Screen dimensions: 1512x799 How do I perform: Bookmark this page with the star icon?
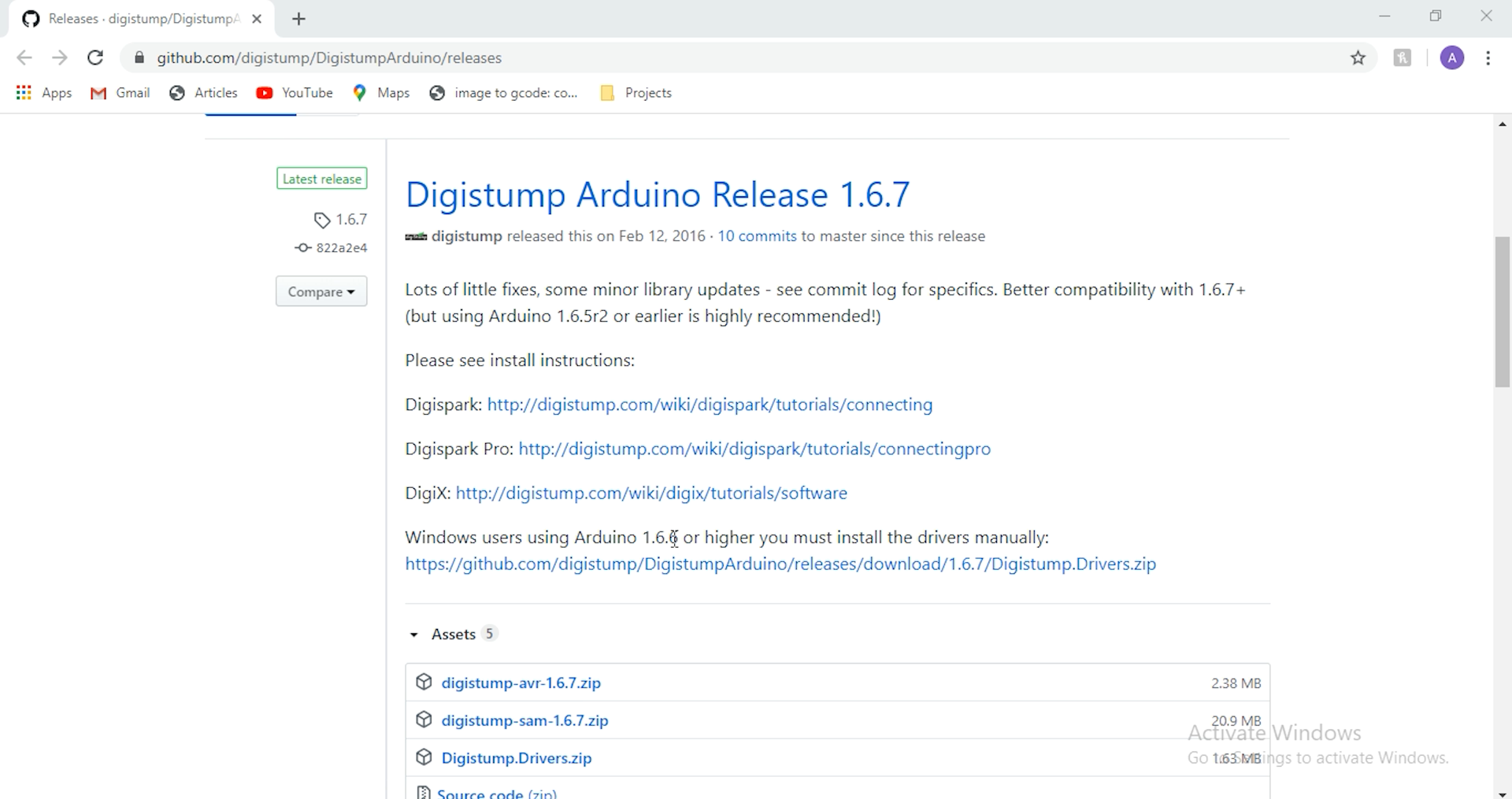click(x=1358, y=57)
